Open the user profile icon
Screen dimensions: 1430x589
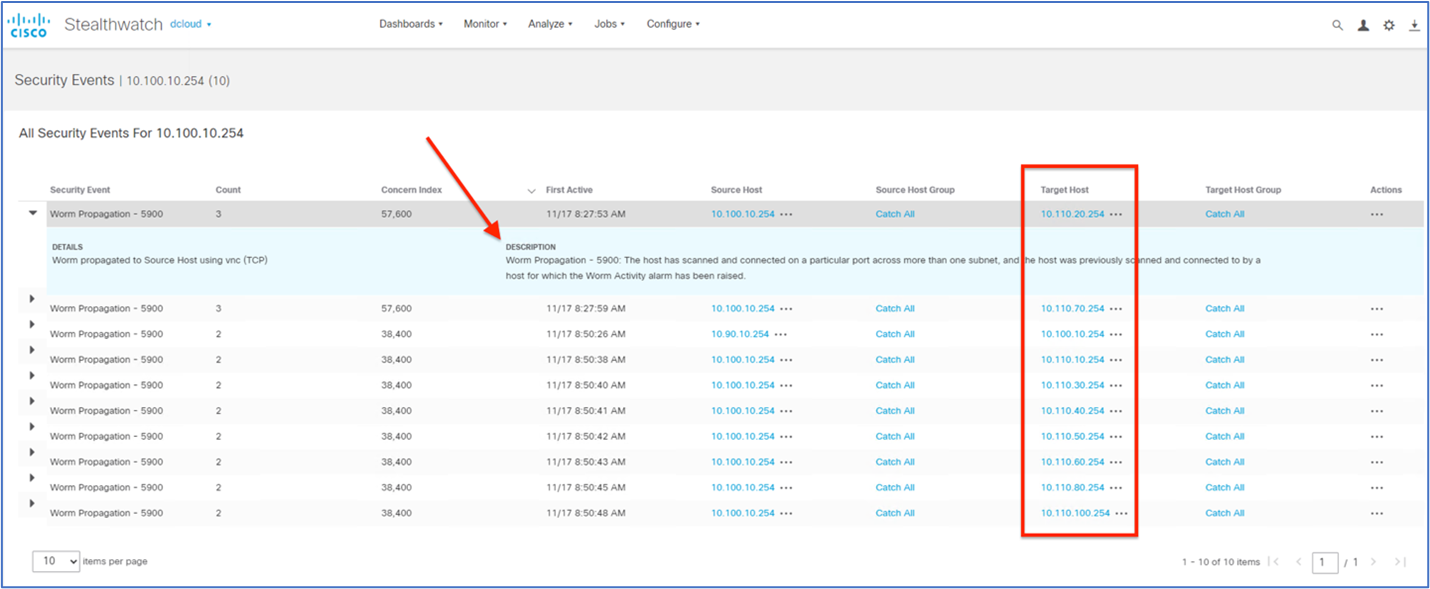[x=1363, y=26]
